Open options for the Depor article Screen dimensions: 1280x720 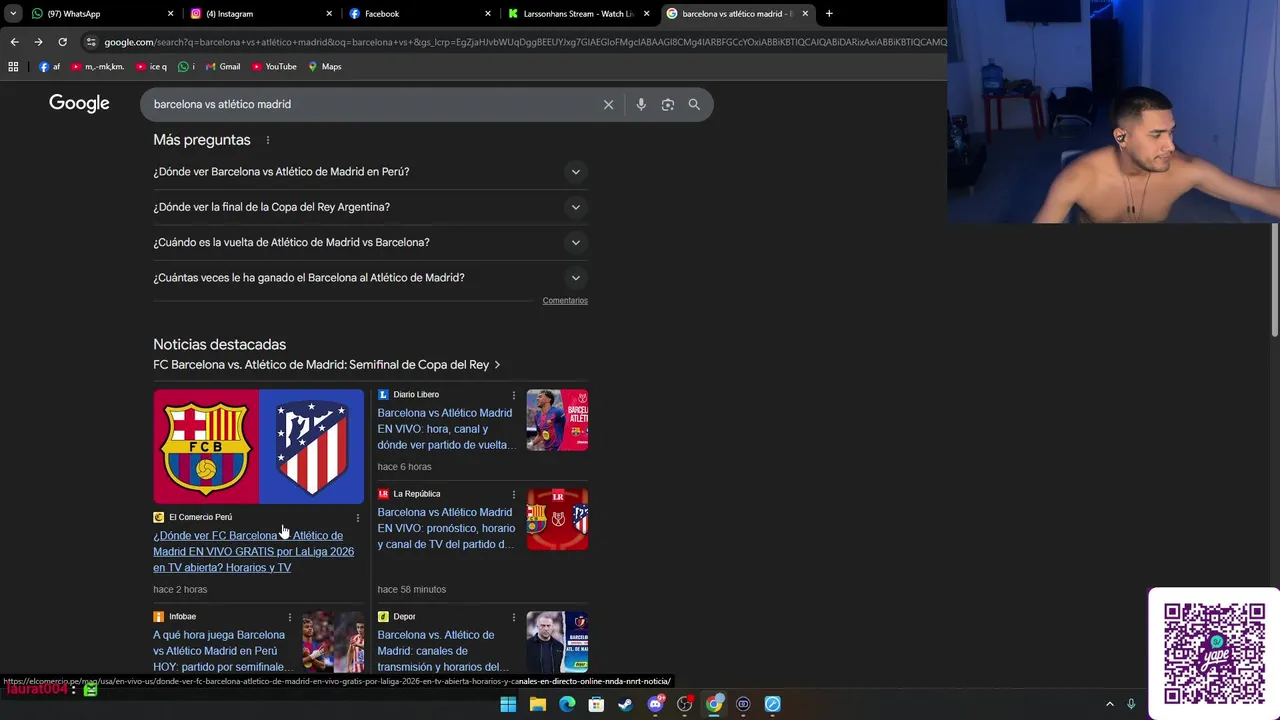tap(514, 617)
